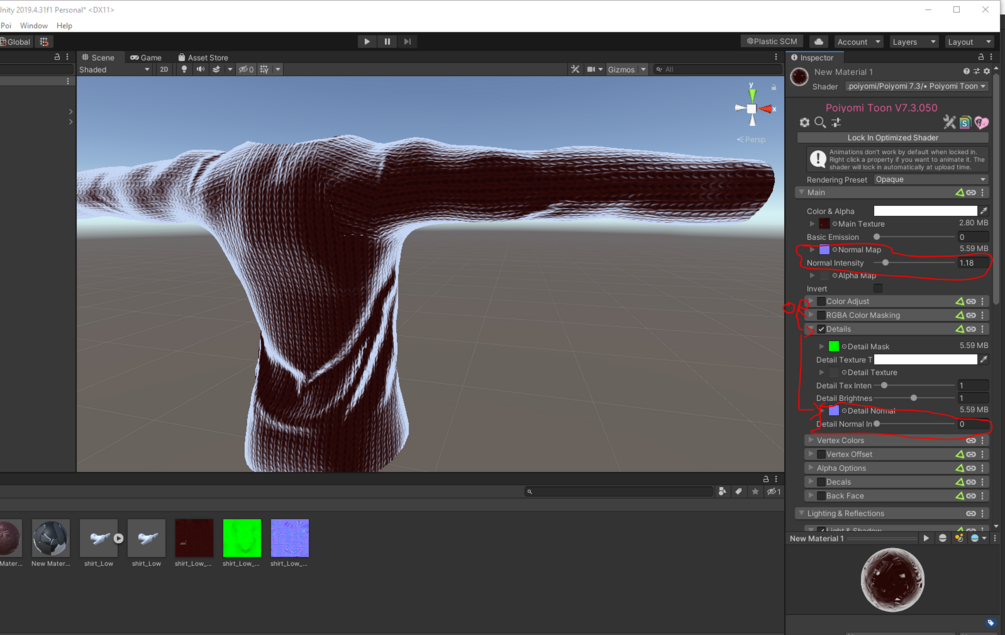Play the material preview animation

coord(926,538)
